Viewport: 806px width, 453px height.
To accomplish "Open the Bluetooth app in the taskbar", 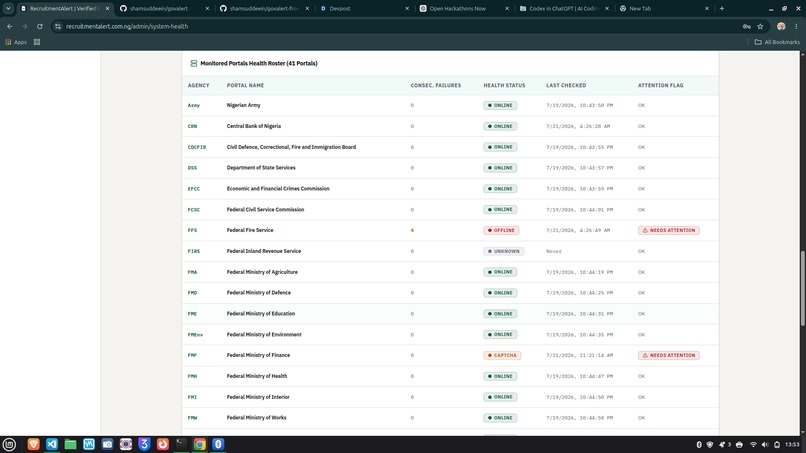I will (x=218, y=444).
